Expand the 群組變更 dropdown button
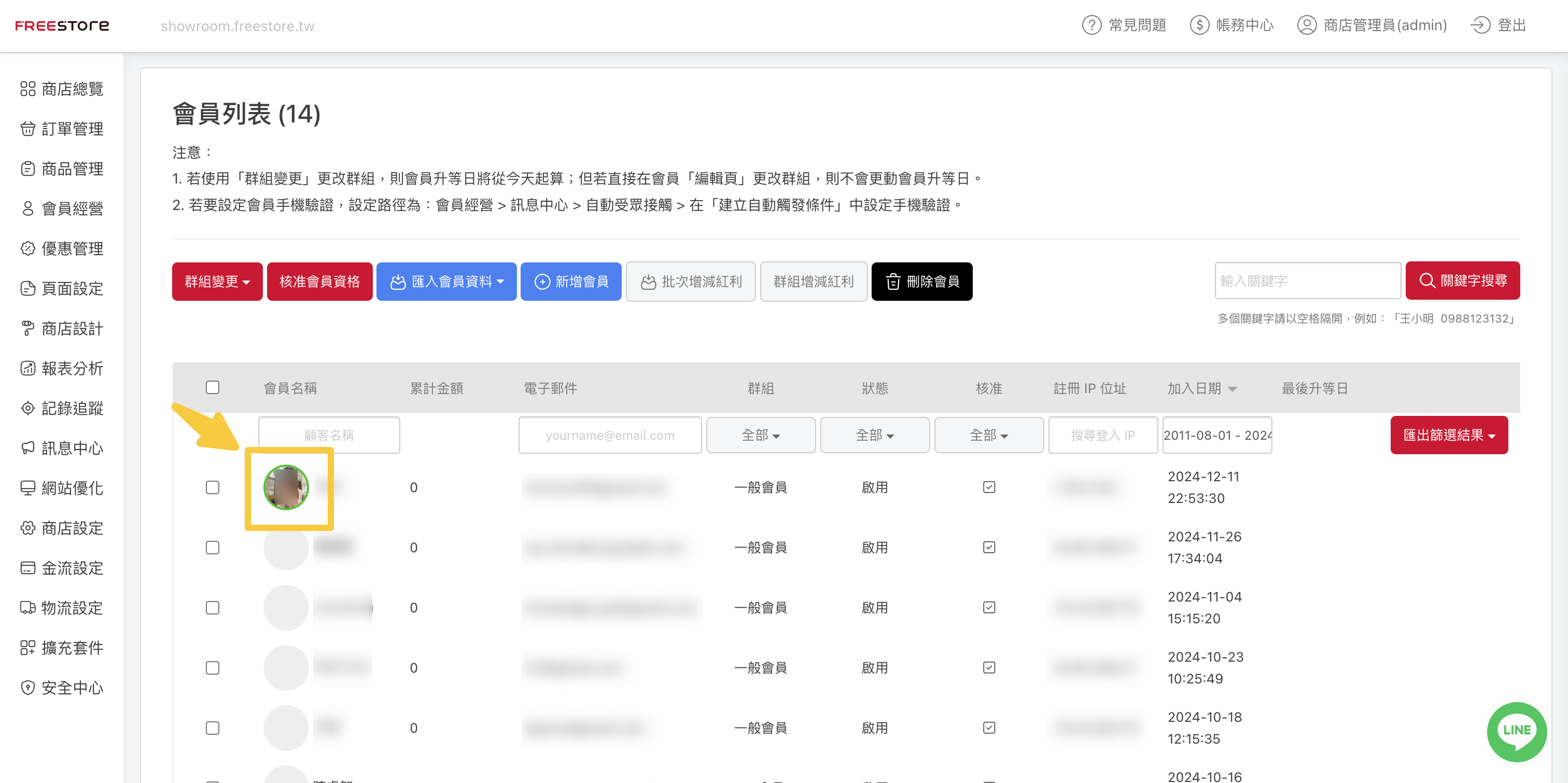The height and width of the screenshot is (783, 1568). point(217,282)
